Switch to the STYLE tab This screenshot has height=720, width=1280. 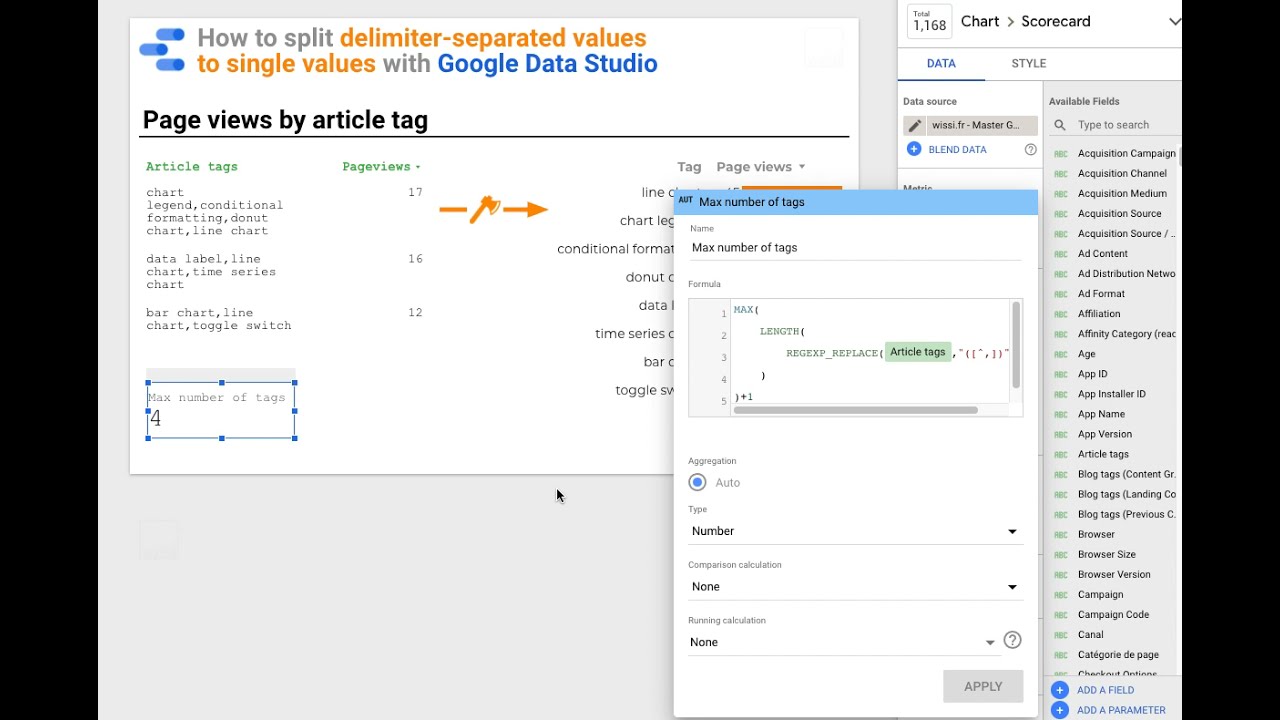(x=1028, y=63)
